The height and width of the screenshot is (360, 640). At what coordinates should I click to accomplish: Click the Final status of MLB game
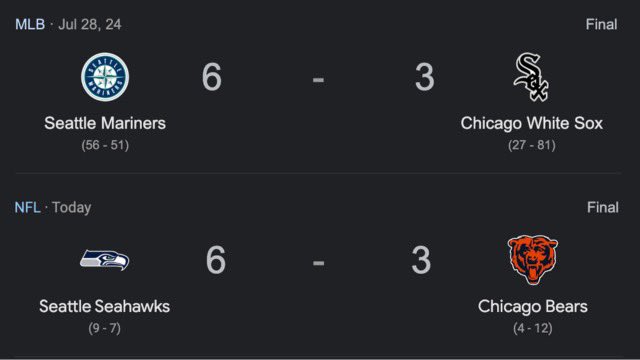[x=602, y=24]
